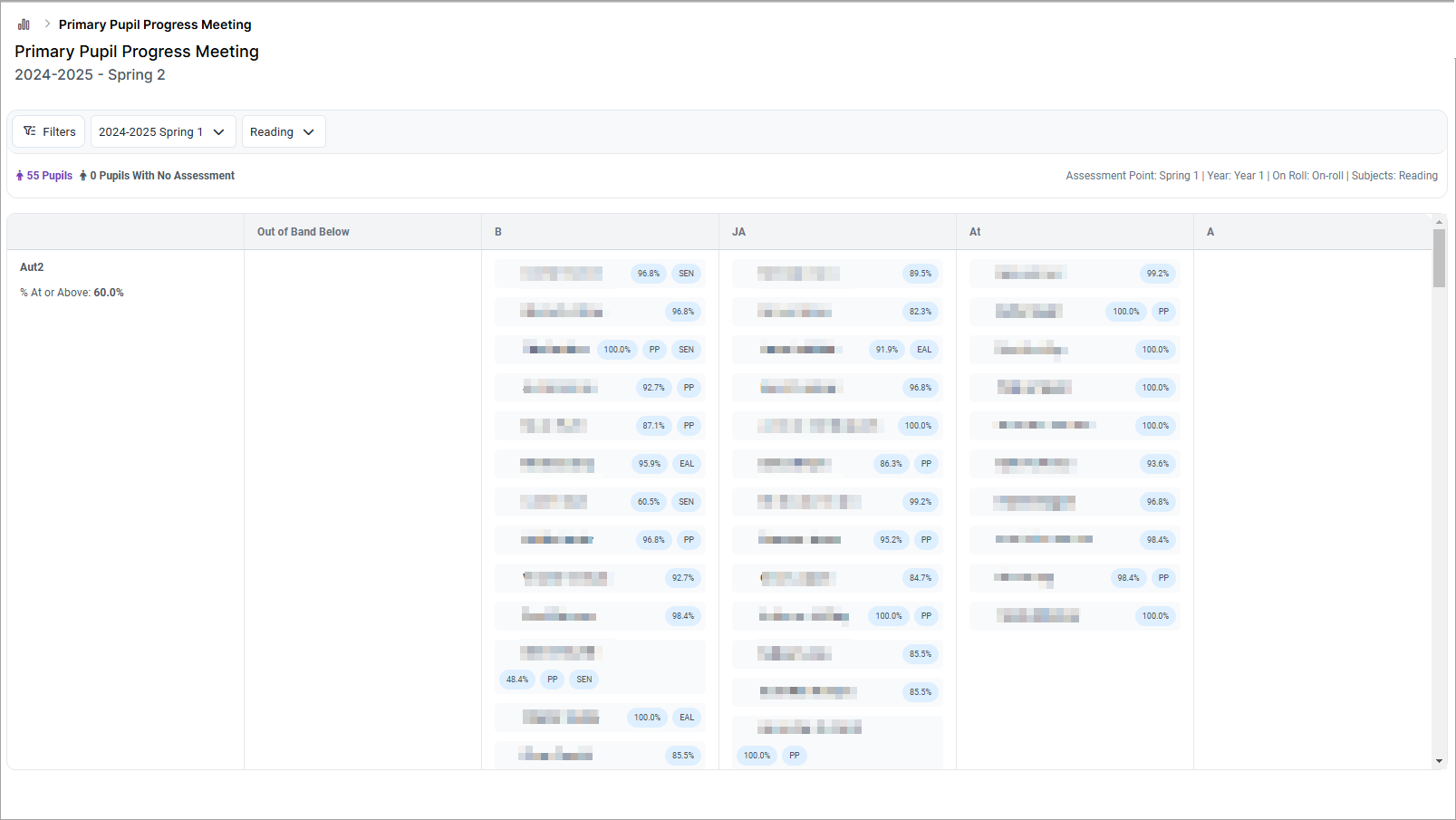The image size is (1456, 820).
Task: Click the breadcrumb chevron arrow icon
Action: click(47, 24)
